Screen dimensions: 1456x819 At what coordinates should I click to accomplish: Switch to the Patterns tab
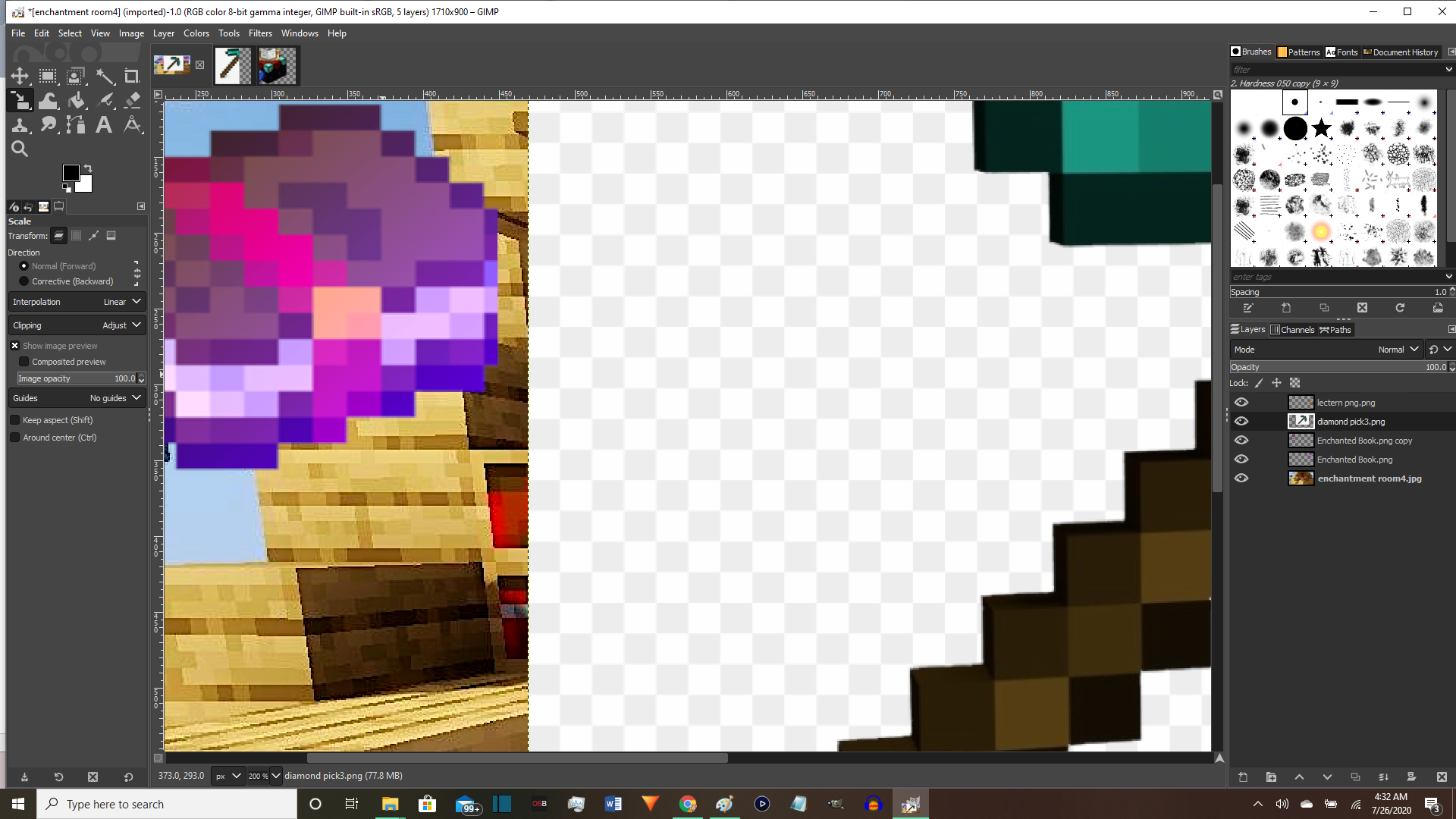pyautogui.click(x=1299, y=52)
